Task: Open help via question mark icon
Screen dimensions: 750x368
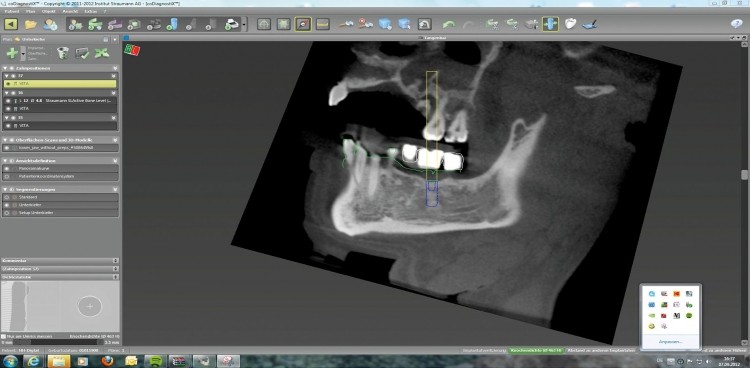Action: 737,23
